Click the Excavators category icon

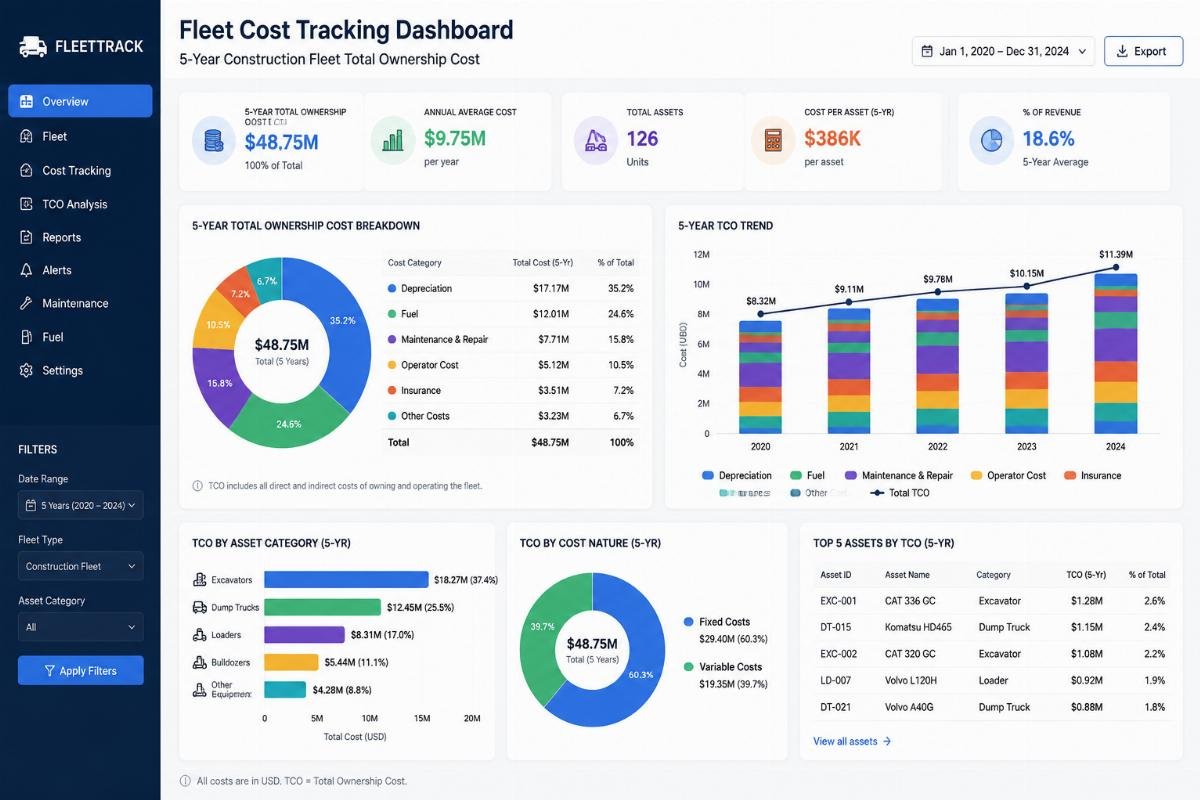point(198,579)
